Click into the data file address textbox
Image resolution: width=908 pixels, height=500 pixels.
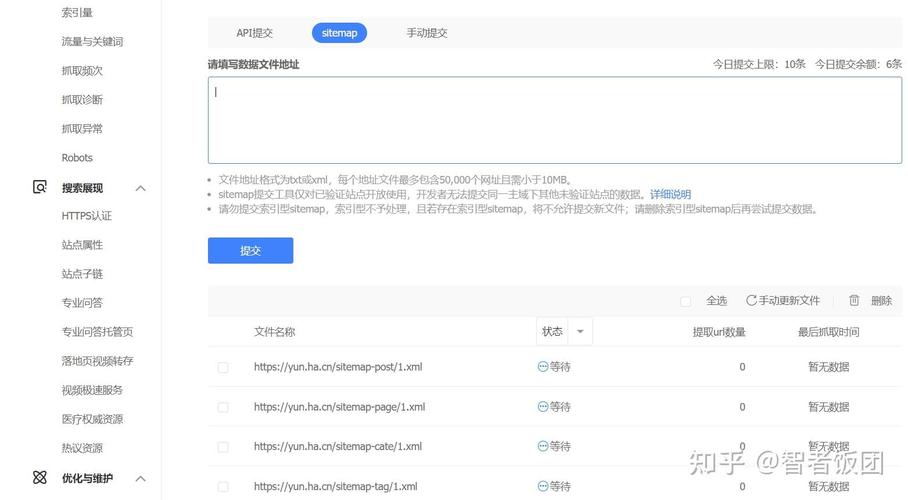[x=554, y=121]
